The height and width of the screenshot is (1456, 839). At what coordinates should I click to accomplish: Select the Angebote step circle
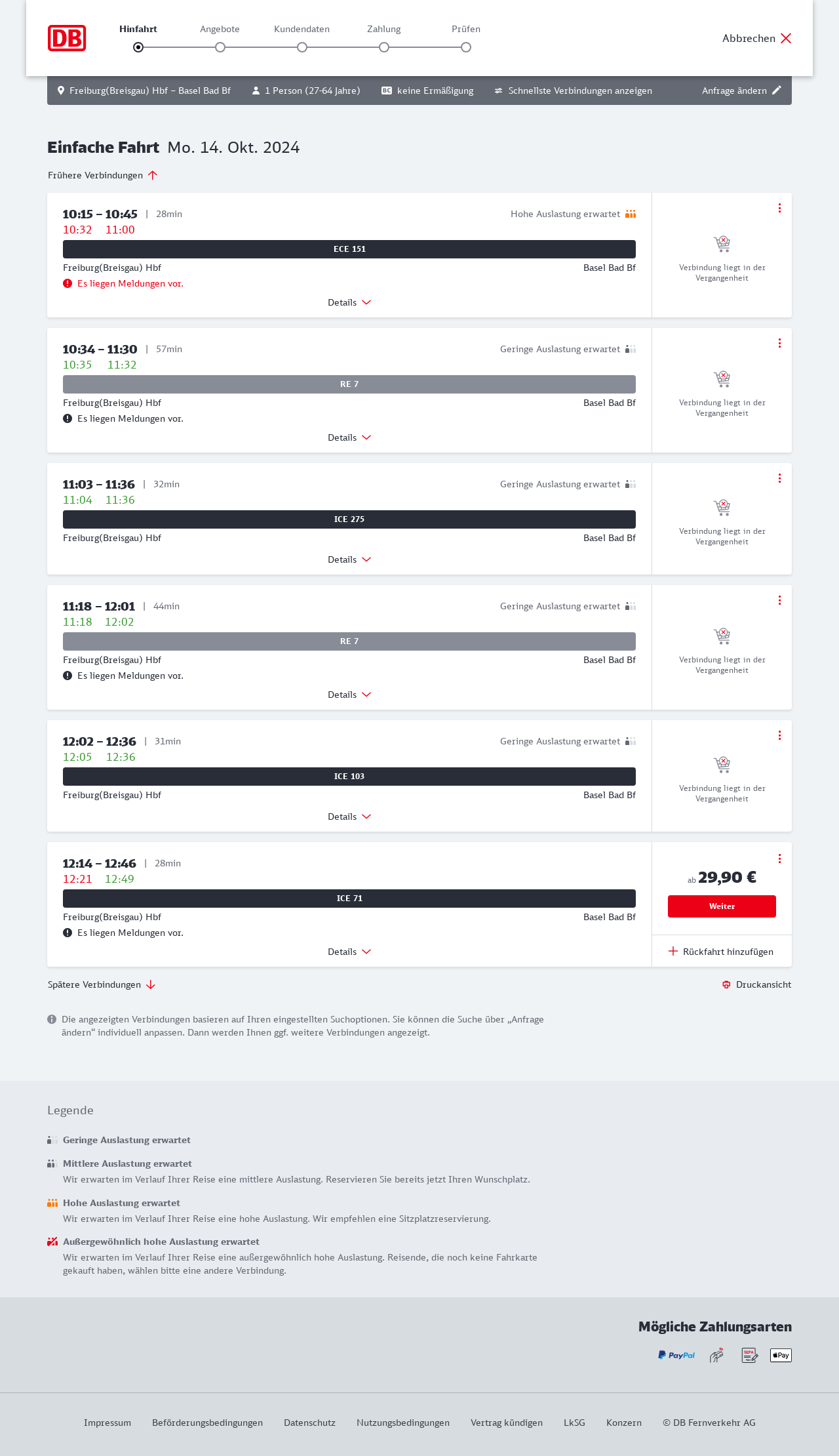(x=220, y=47)
